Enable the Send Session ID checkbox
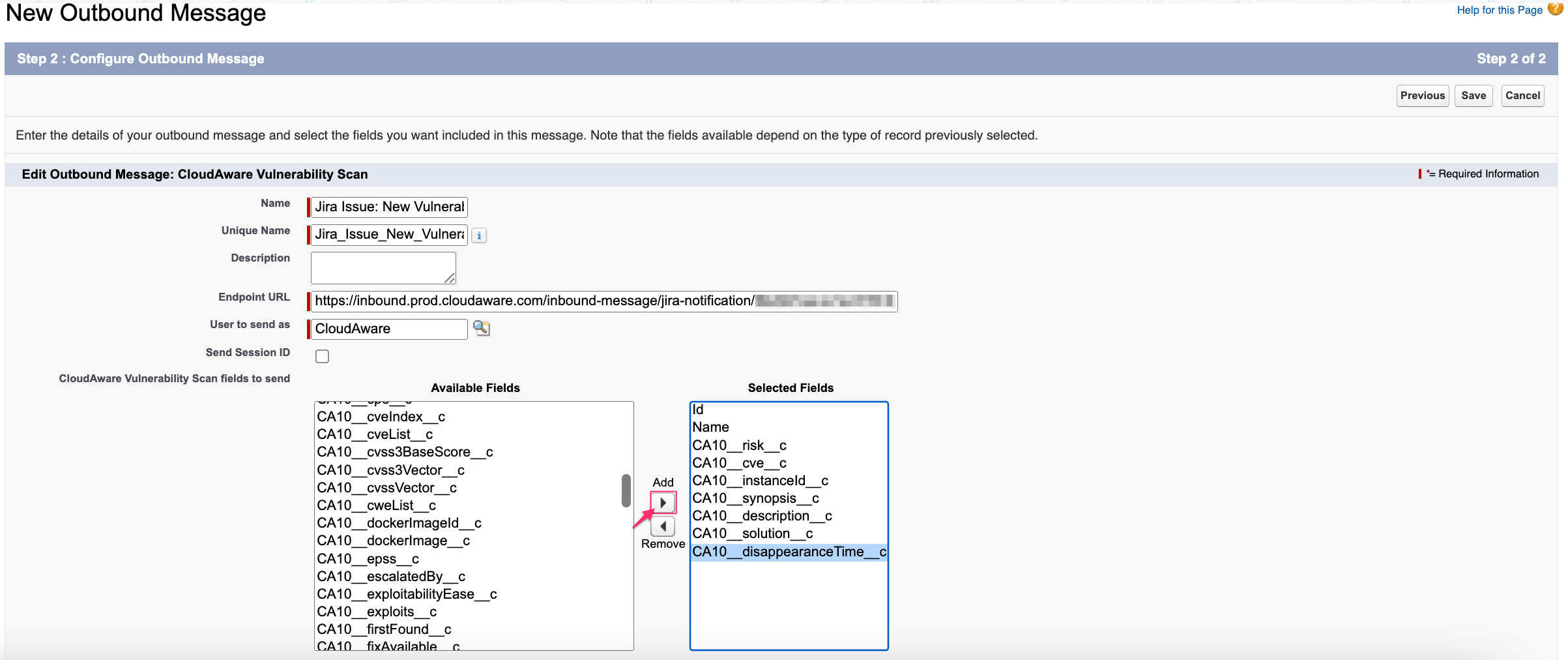This screenshot has height=660, width=1568. point(322,355)
